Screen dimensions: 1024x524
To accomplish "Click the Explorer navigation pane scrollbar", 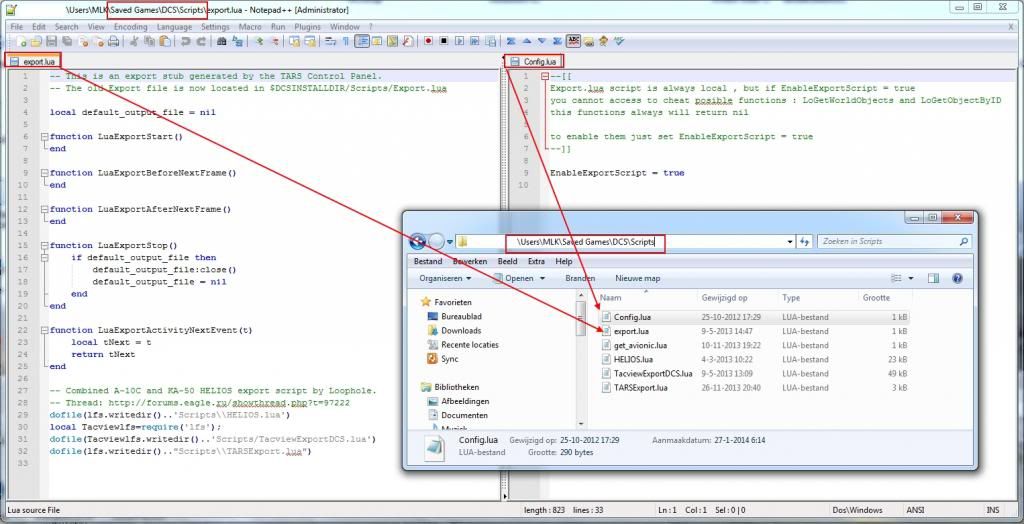I will pyautogui.click(x=581, y=361).
